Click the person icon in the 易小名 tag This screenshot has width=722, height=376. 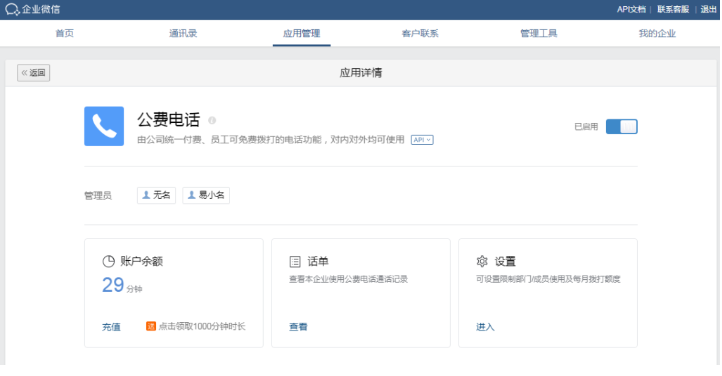[192, 195]
